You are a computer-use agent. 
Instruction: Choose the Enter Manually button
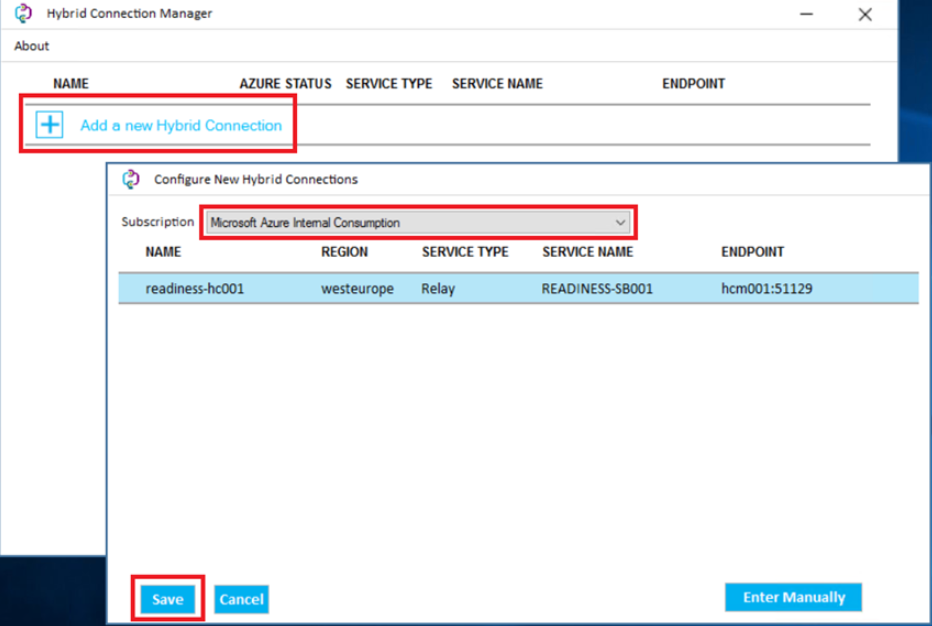point(793,597)
